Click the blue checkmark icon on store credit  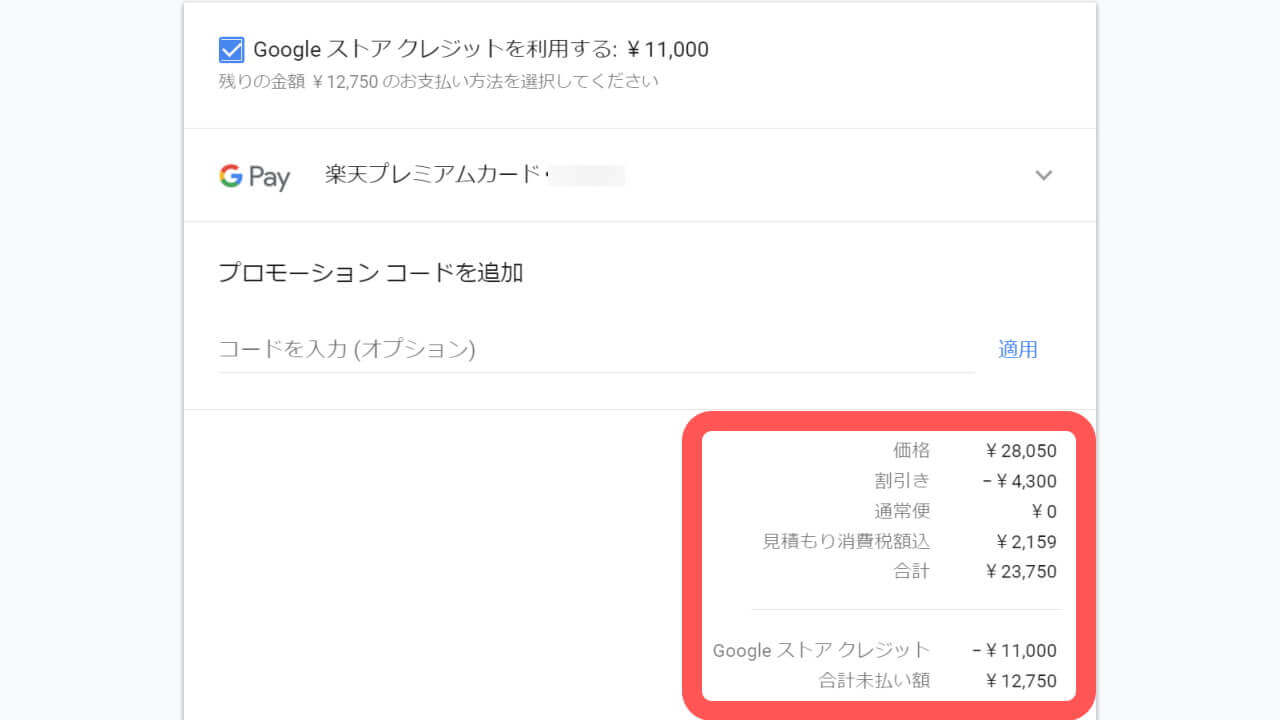pyautogui.click(x=231, y=49)
